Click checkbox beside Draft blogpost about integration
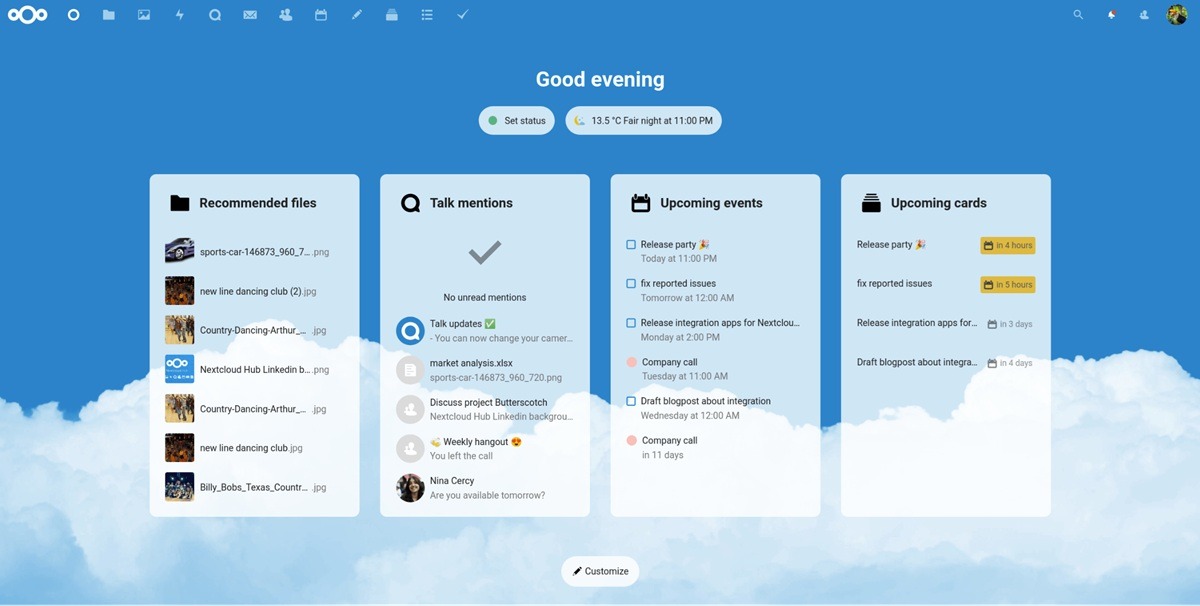1200x606 pixels. coord(631,402)
